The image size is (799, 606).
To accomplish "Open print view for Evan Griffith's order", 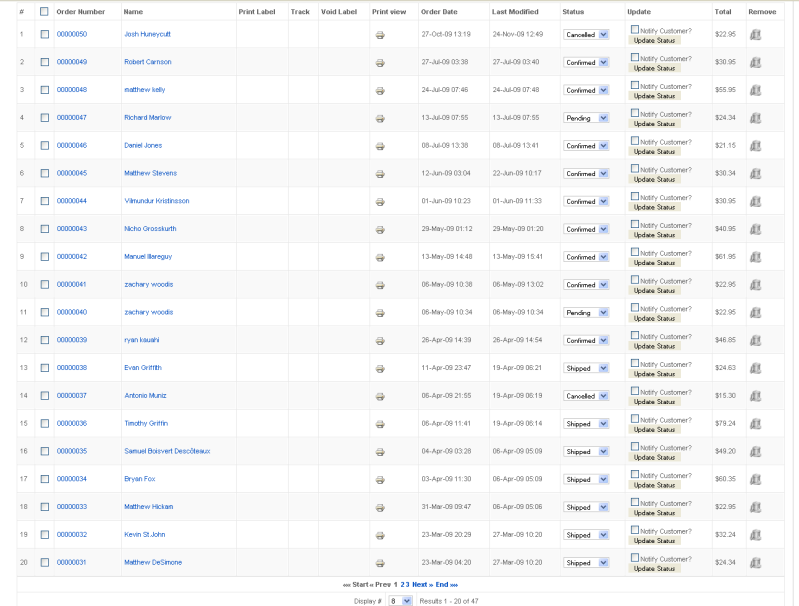I will click(380, 369).
